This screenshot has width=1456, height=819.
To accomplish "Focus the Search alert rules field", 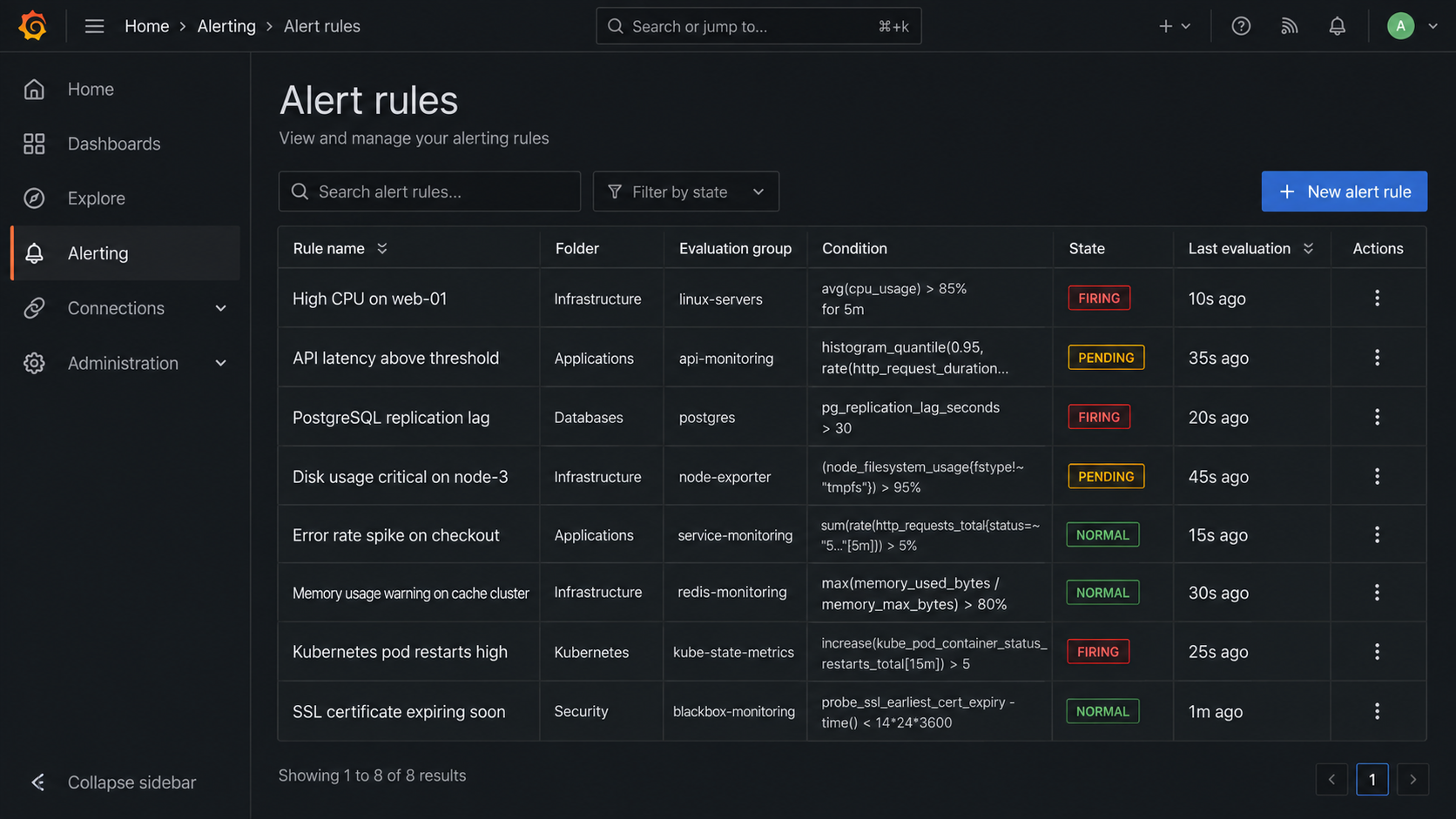I will pyautogui.click(x=429, y=191).
